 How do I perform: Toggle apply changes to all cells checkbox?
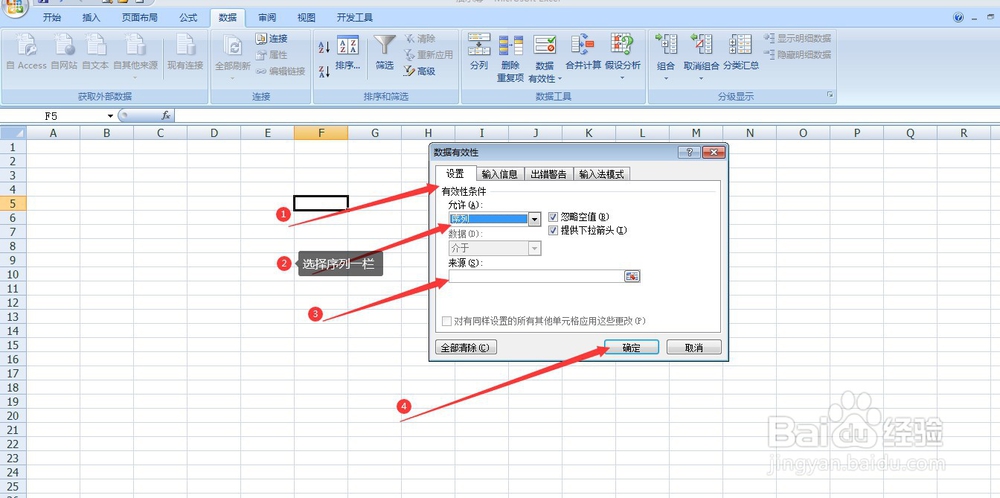point(446,321)
